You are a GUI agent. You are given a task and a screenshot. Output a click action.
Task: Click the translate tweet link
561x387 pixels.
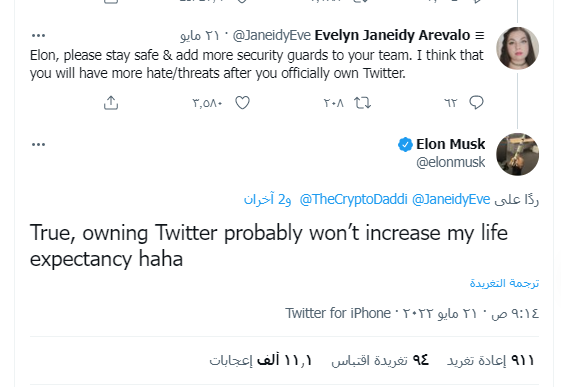click(x=504, y=283)
